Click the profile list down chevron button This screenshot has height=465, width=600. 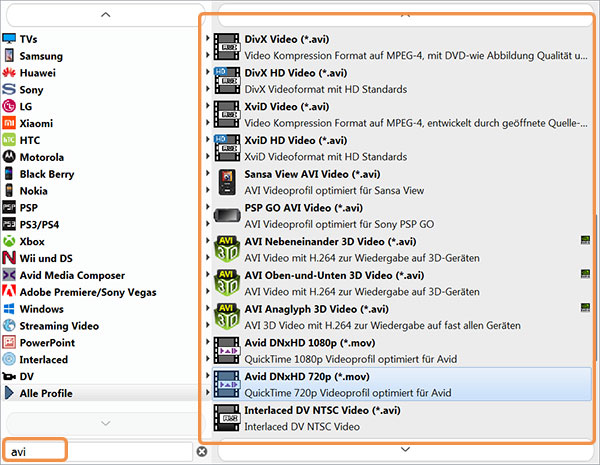pyautogui.click(x=405, y=449)
